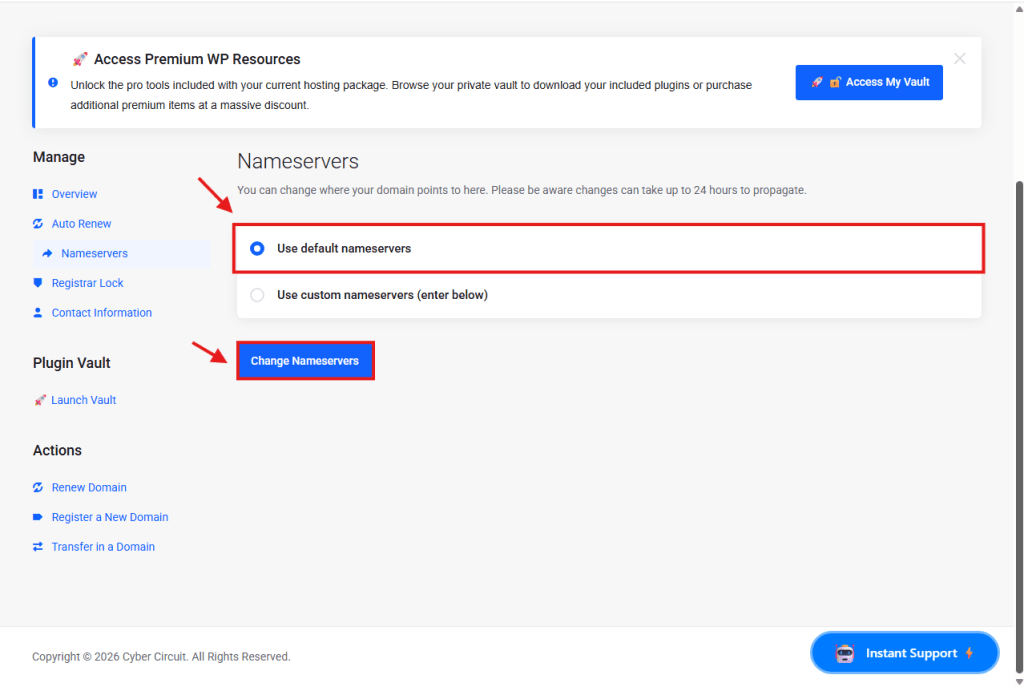1024x687 pixels.
Task: Open the Overview menu item
Action: coord(74,194)
